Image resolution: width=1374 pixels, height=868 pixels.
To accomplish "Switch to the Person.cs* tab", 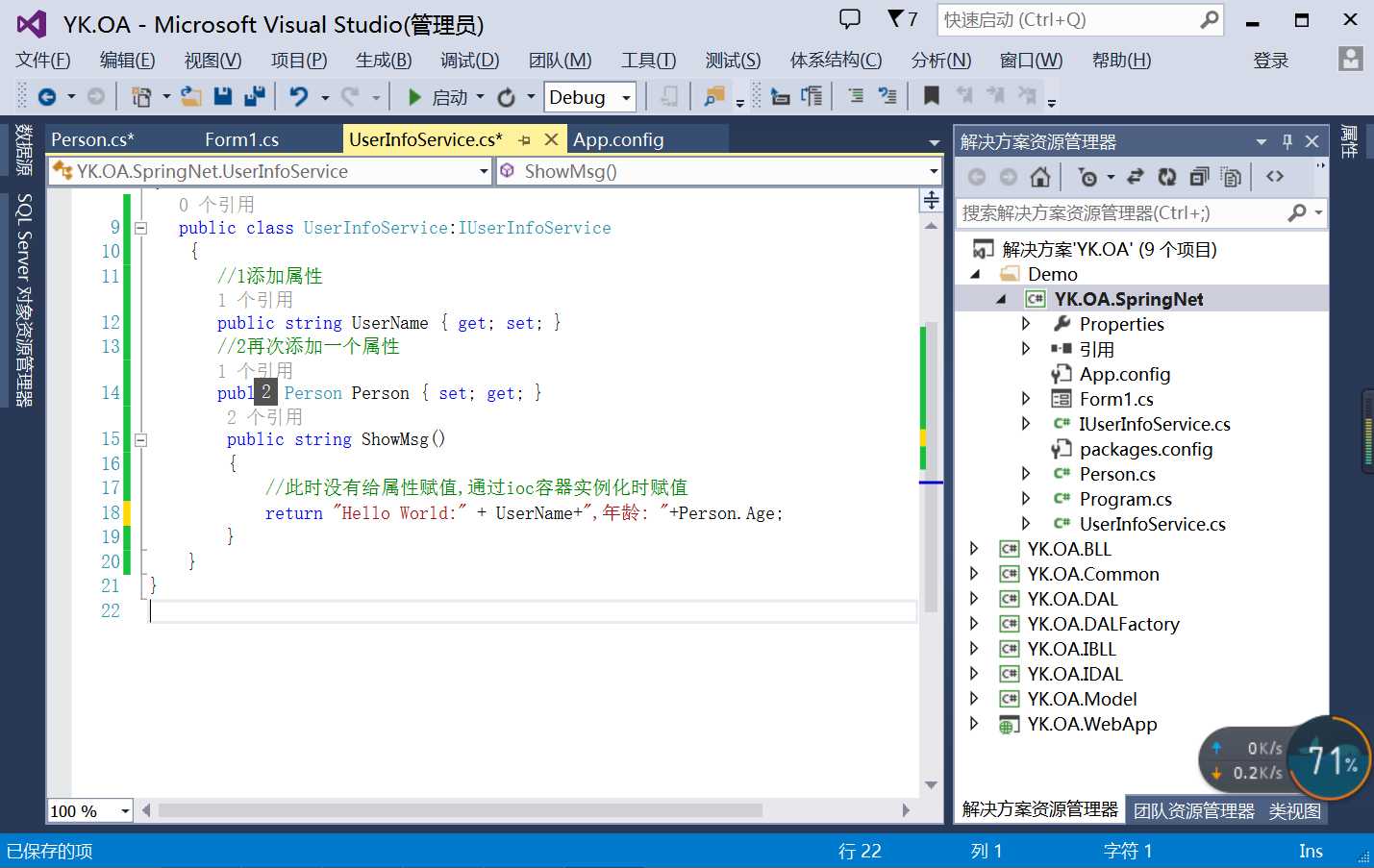I will click(x=92, y=139).
